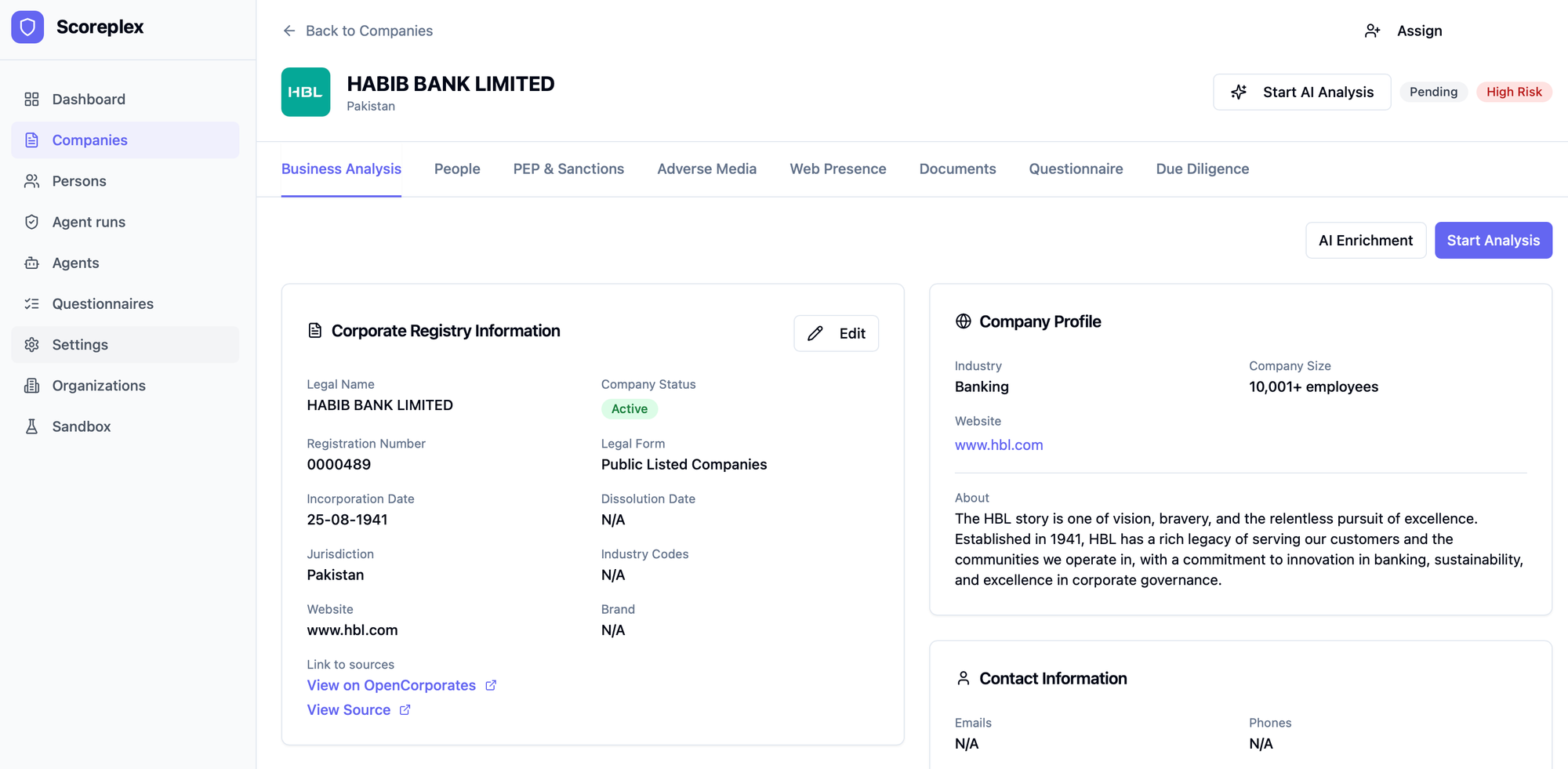Click the Scoreplex shield logo icon
1568x769 pixels.
tap(27, 27)
